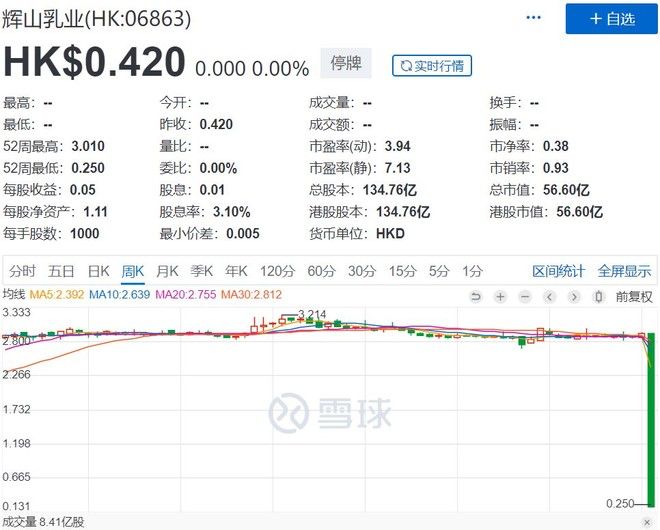This screenshot has width=660, height=530.
Task: Click the HK$0.420 price
Action: coord(94,62)
